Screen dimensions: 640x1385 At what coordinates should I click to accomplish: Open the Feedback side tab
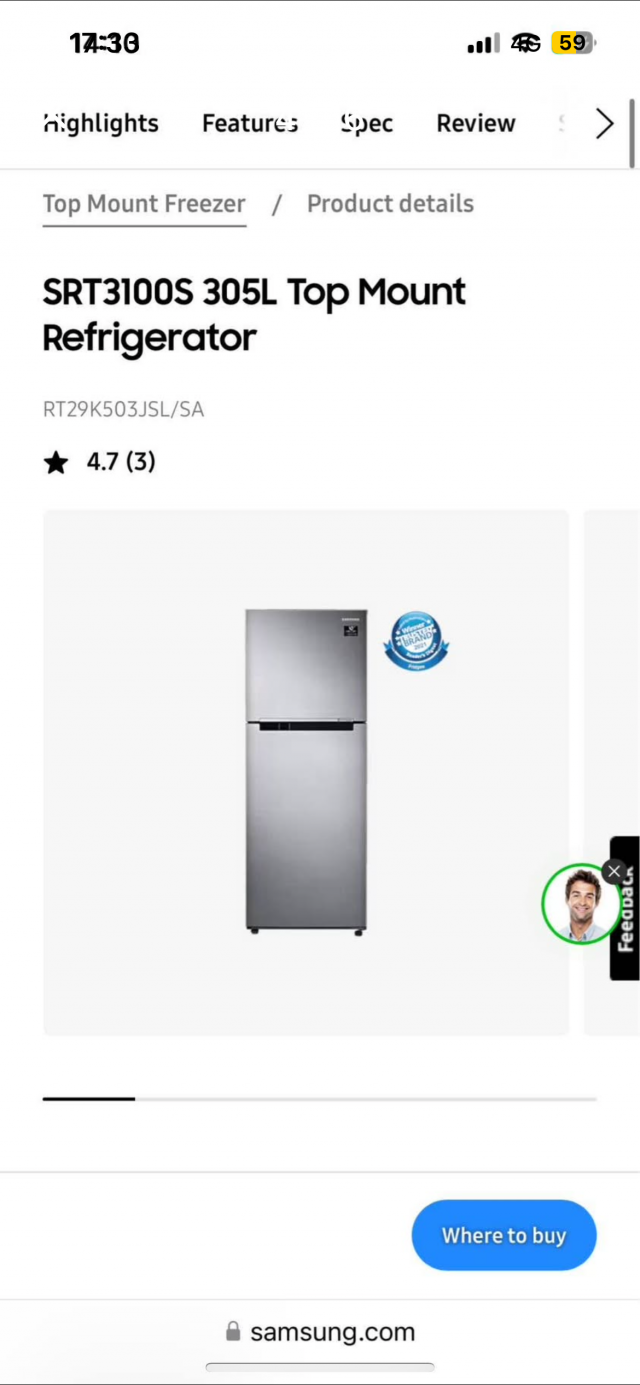[x=625, y=908]
